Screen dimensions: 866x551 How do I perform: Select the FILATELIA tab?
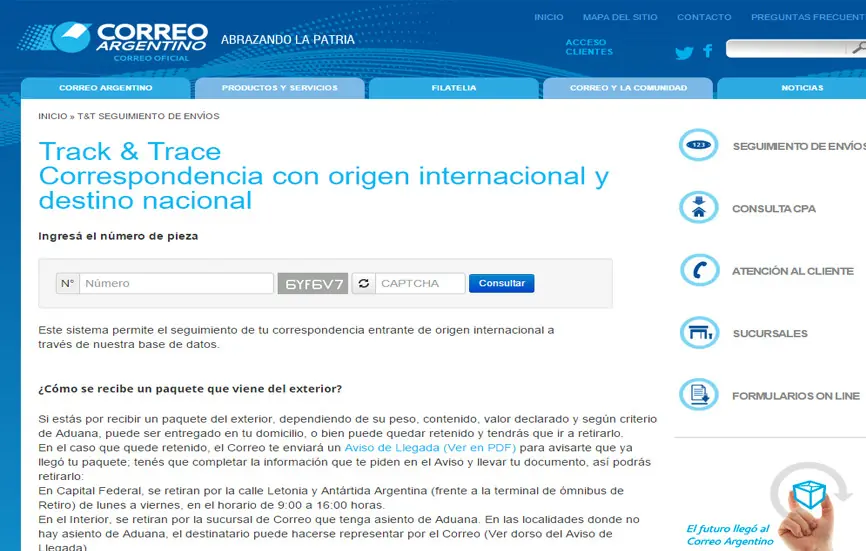coord(453,88)
